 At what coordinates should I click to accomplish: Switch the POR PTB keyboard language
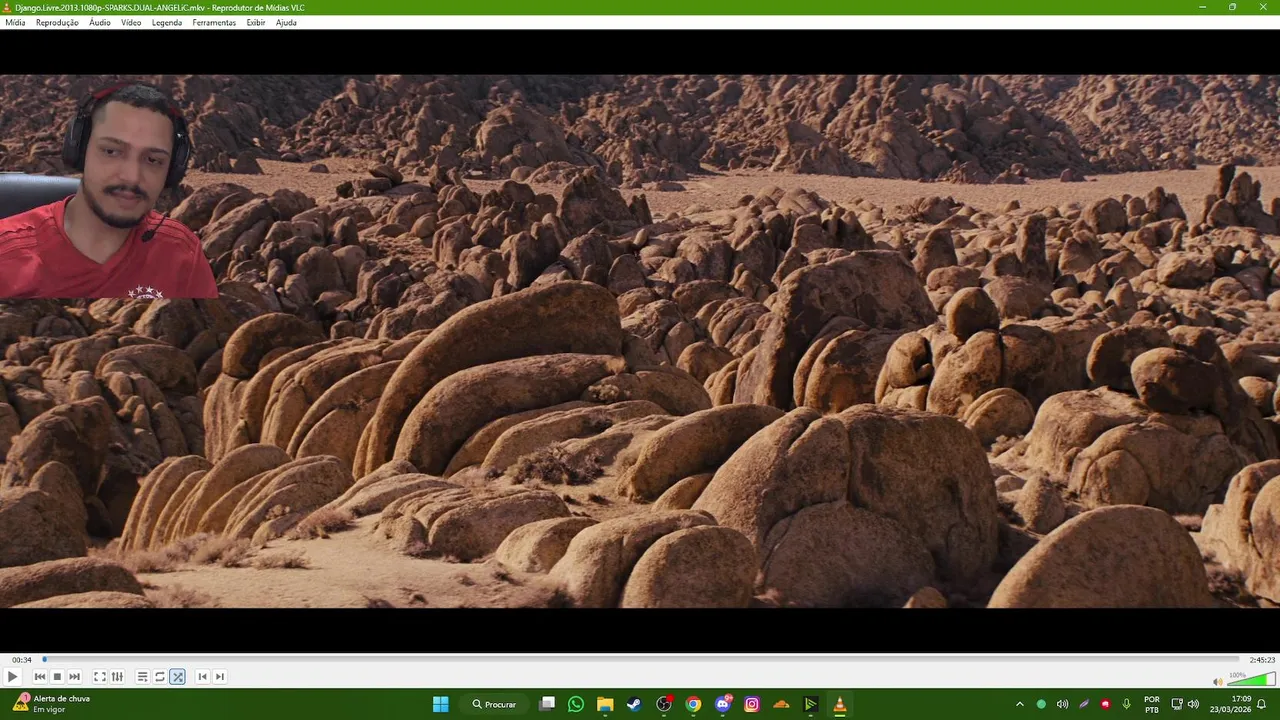(1152, 704)
